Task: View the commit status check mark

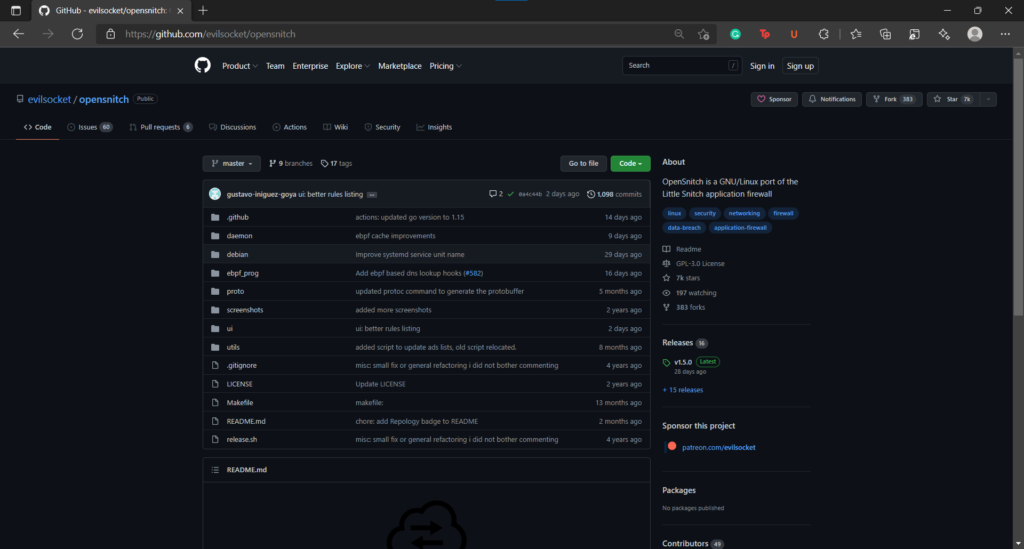Action: pyautogui.click(x=511, y=194)
